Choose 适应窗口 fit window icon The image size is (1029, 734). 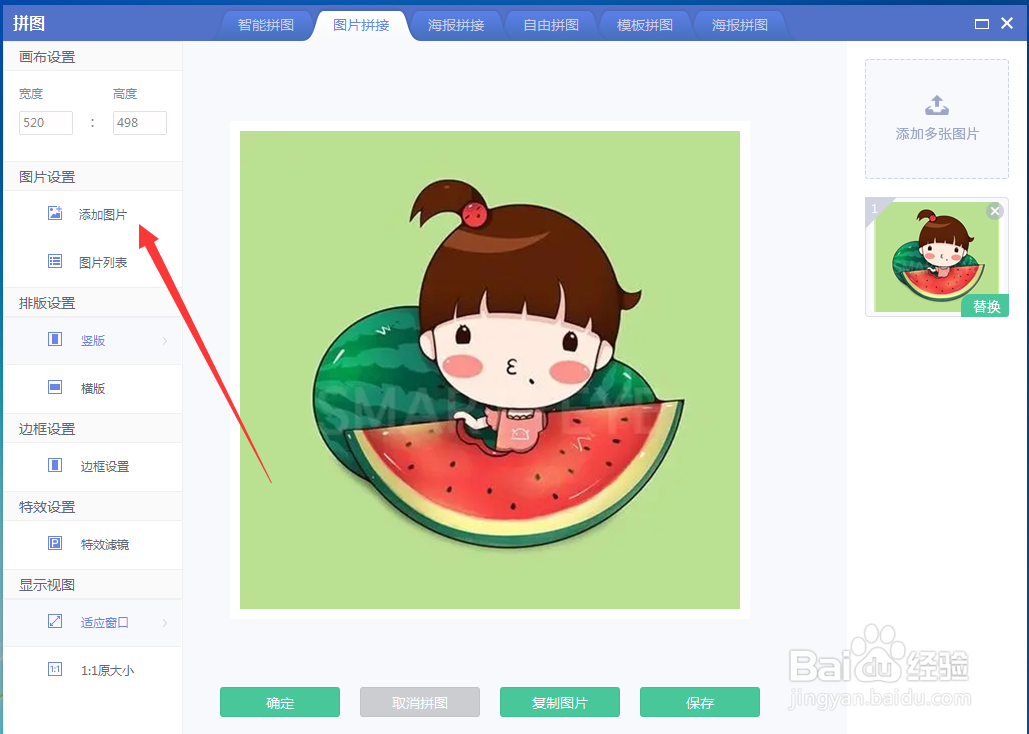point(55,621)
